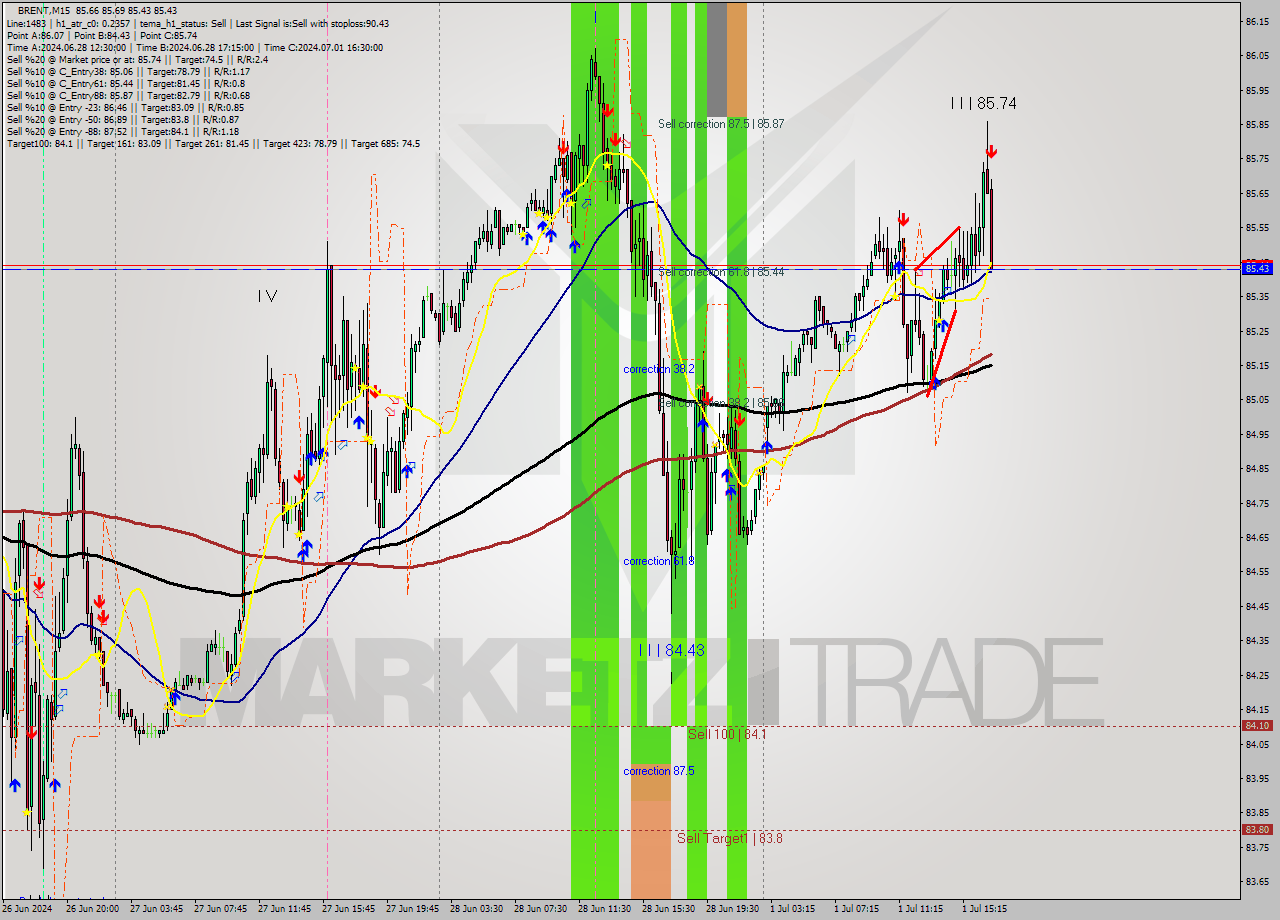Click the '27 Jun 11:45' time axis label
The height and width of the screenshot is (920, 1280).
[284, 909]
